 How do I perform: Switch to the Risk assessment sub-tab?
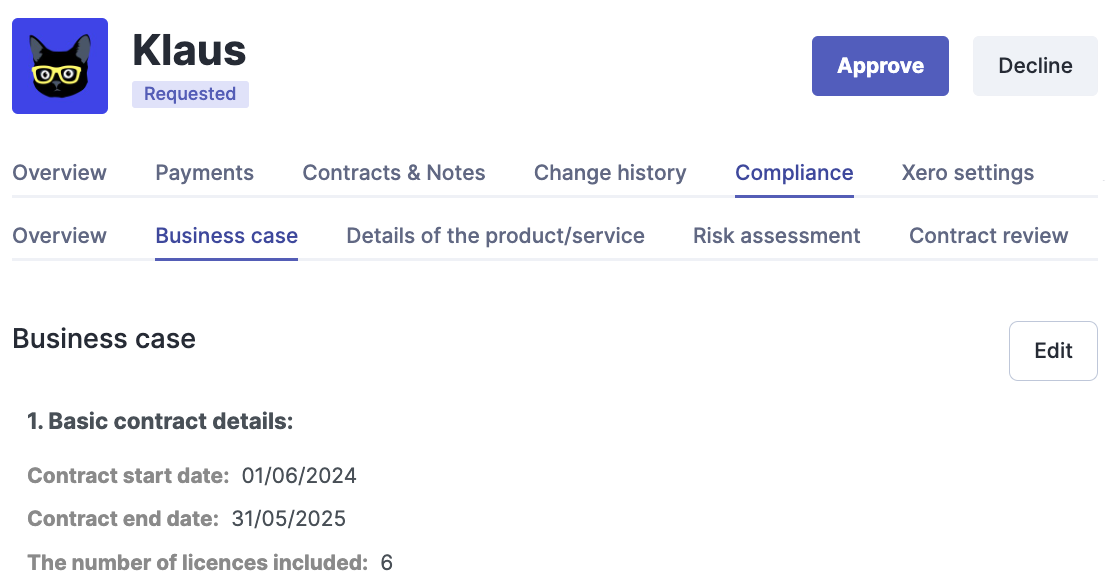[x=777, y=236]
